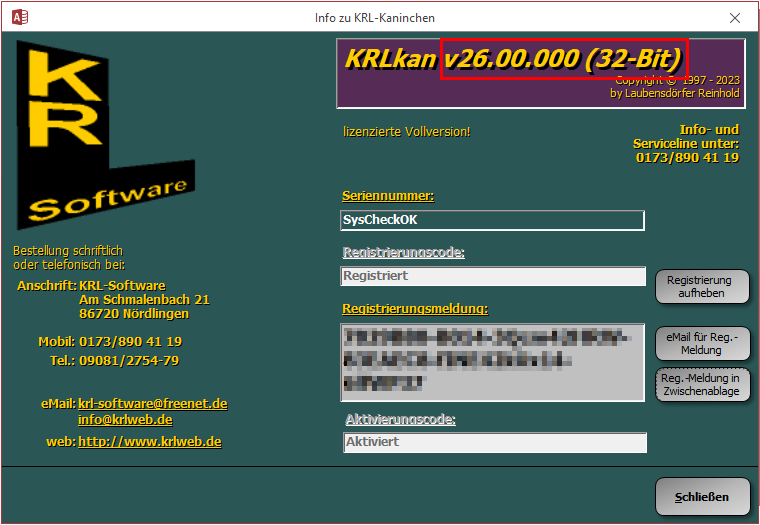
Task: Click Registrierung aufheben button
Action: (702, 286)
